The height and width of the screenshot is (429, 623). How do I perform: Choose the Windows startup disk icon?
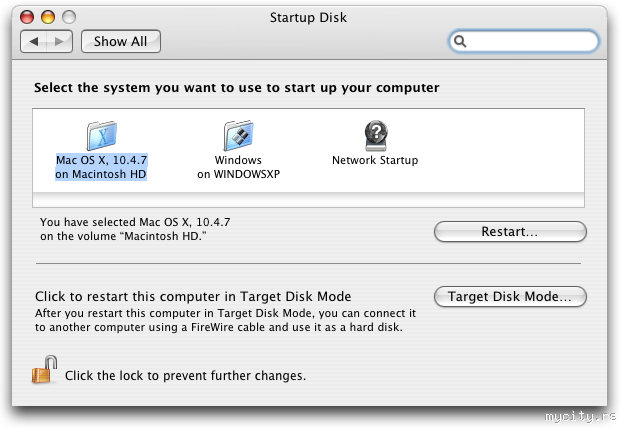coord(238,134)
